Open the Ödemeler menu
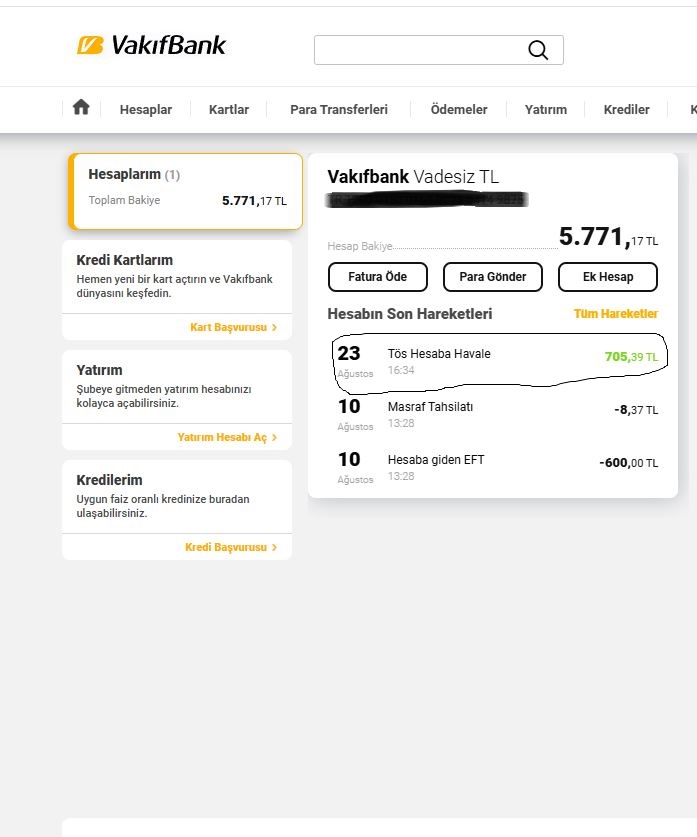697x837 pixels. (459, 109)
